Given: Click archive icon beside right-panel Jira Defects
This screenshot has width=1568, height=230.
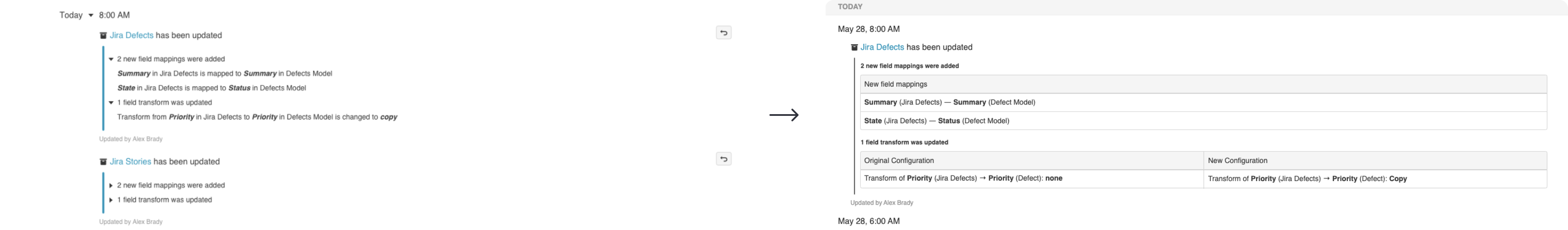Looking at the screenshot, I should point(854,47).
